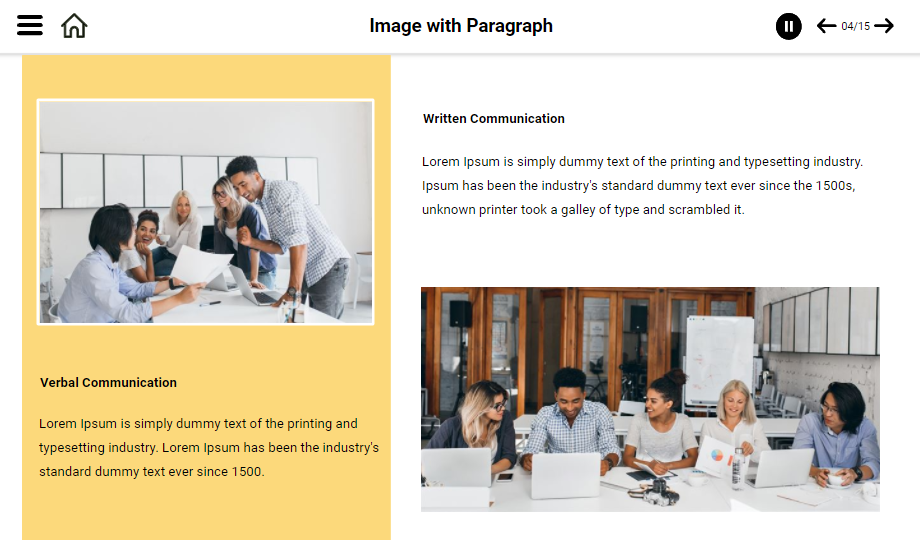Viewport: 920px width, 540px height.
Task: Open the hamburger menu
Action: [29, 25]
